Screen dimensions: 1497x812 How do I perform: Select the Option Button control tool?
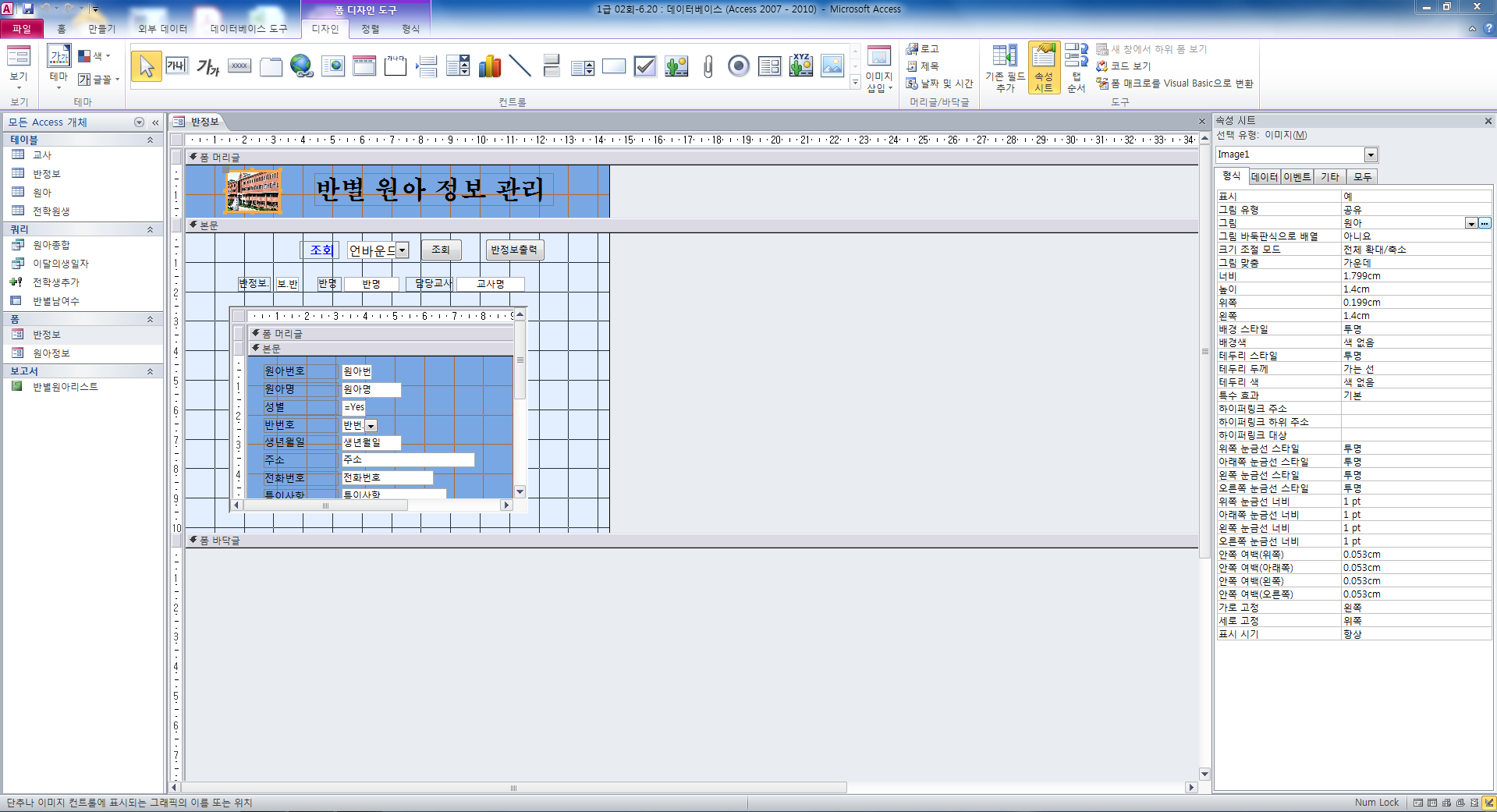tap(739, 66)
